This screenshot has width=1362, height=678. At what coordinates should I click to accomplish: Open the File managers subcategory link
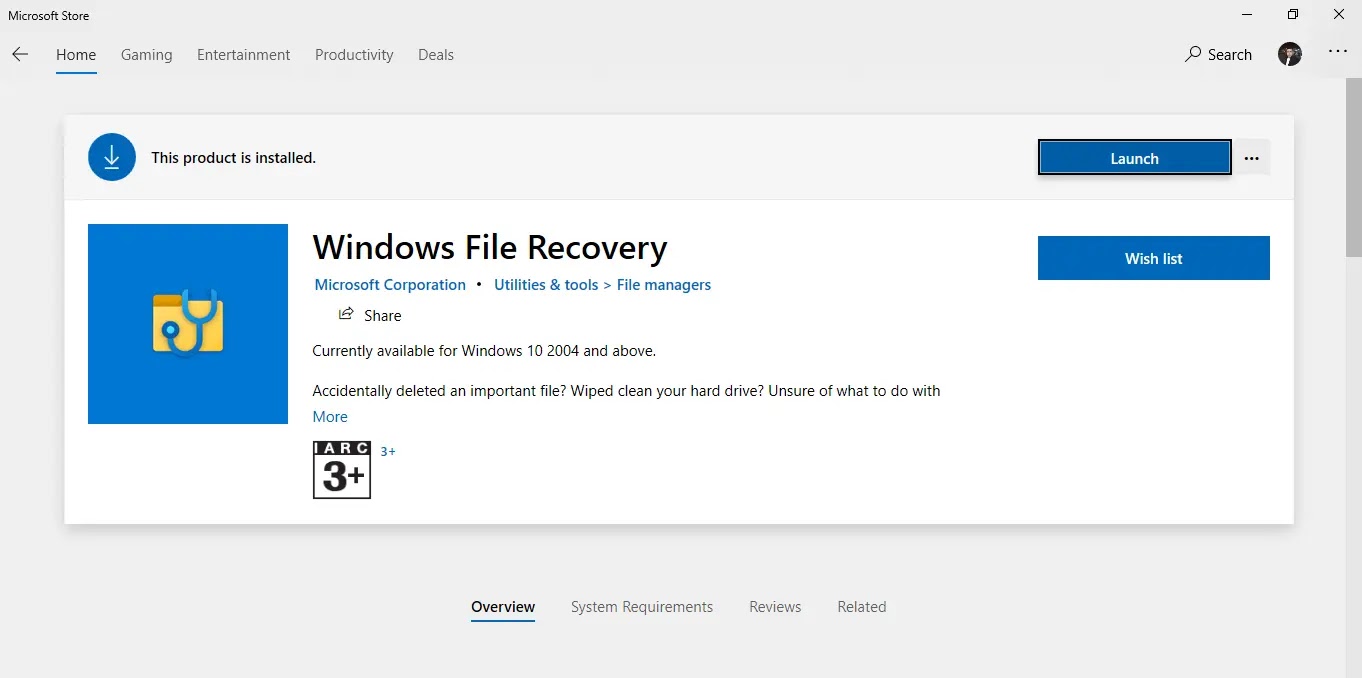click(x=664, y=285)
